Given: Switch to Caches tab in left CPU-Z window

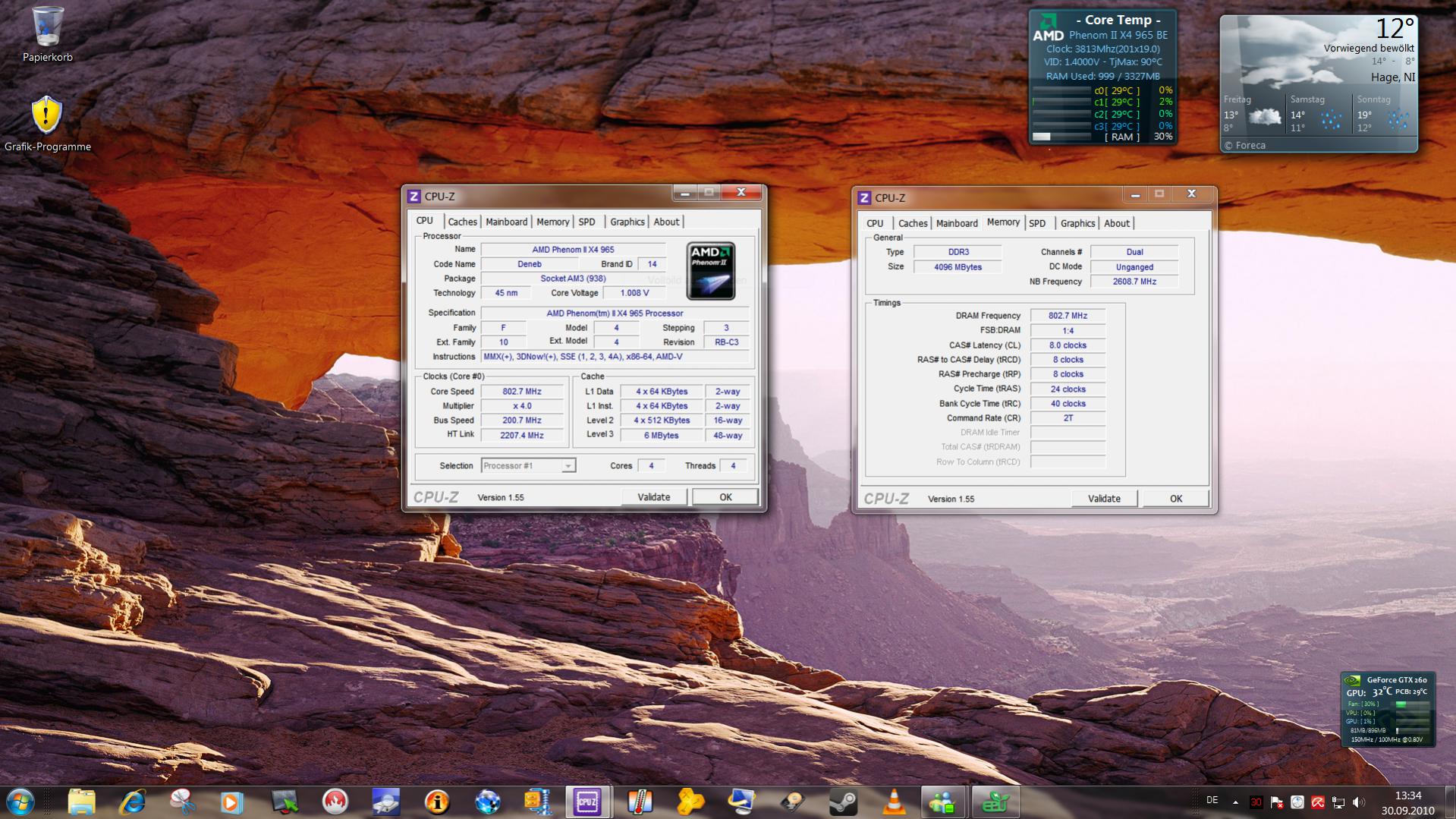Looking at the screenshot, I should pyautogui.click(x=462, y=222).
